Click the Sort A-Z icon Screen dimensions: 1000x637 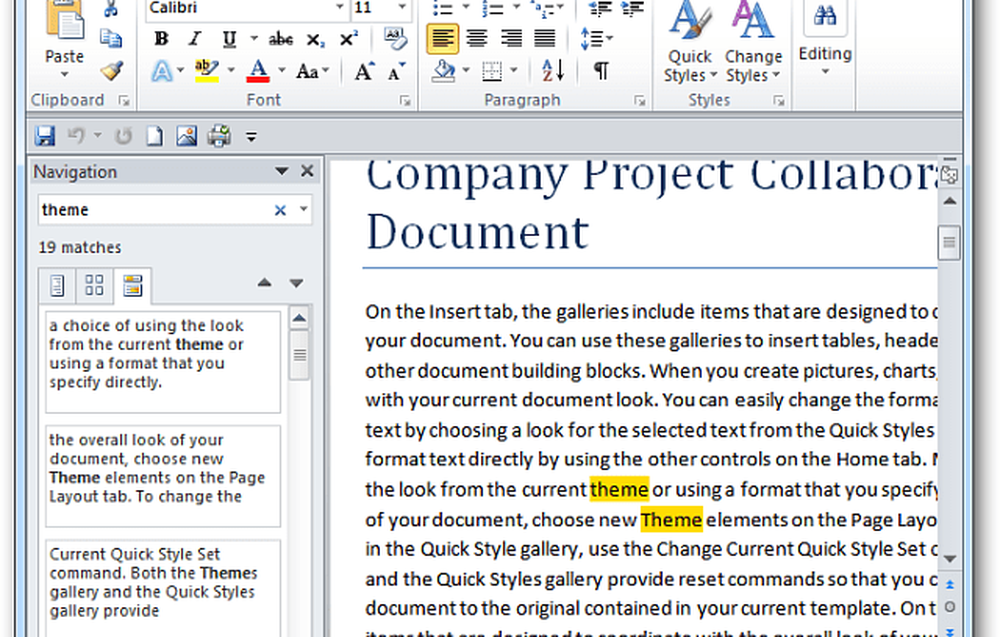coord(553,70)
